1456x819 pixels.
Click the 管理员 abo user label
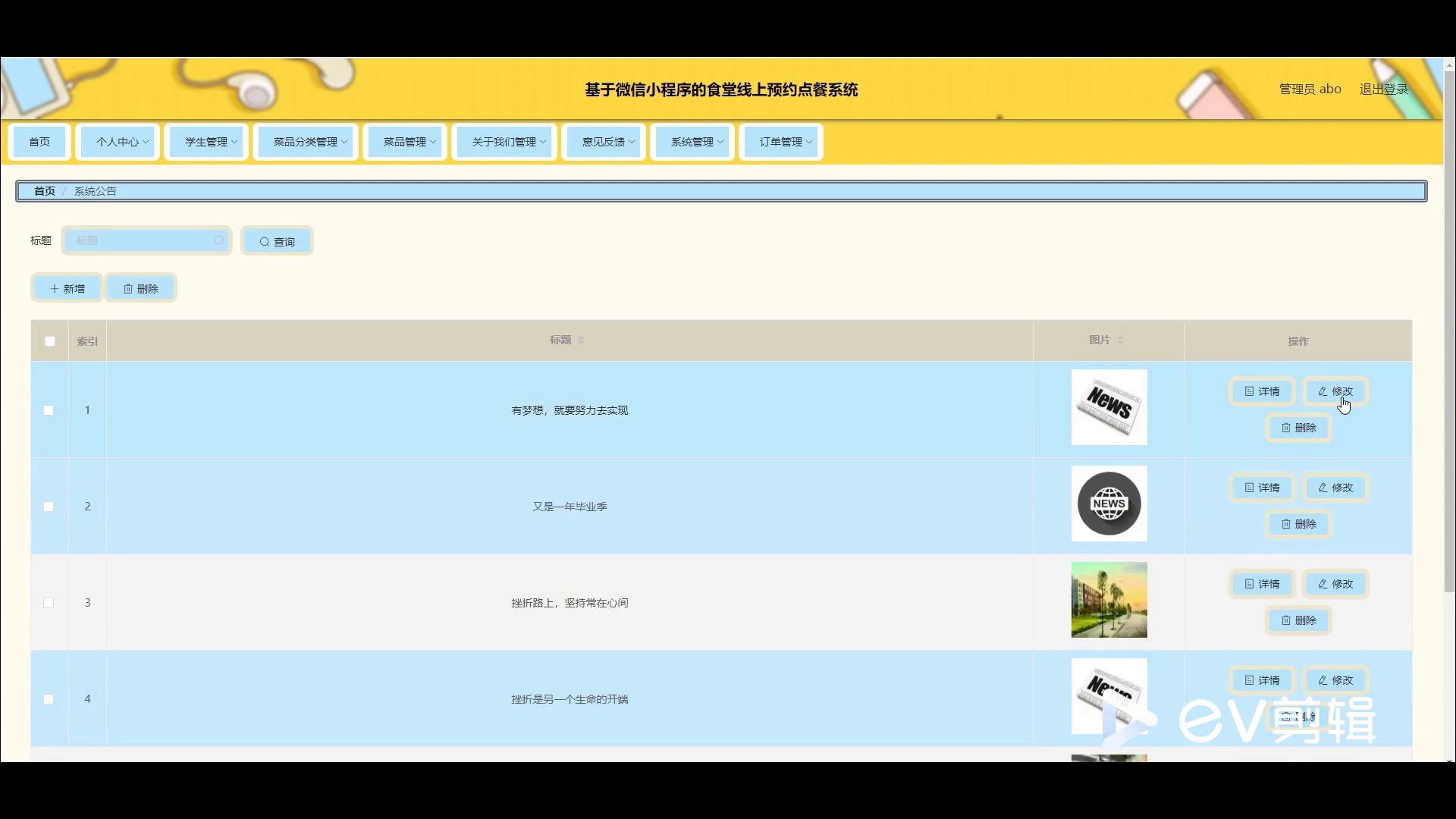point(1310,89)
